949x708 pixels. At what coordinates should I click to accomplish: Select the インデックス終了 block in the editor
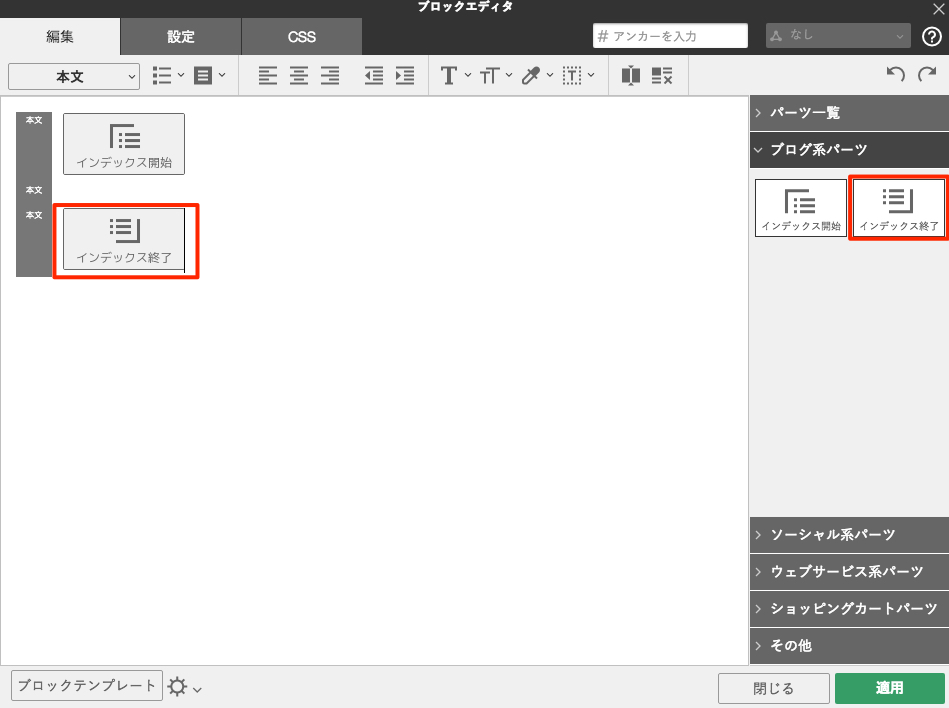[124, 240]
